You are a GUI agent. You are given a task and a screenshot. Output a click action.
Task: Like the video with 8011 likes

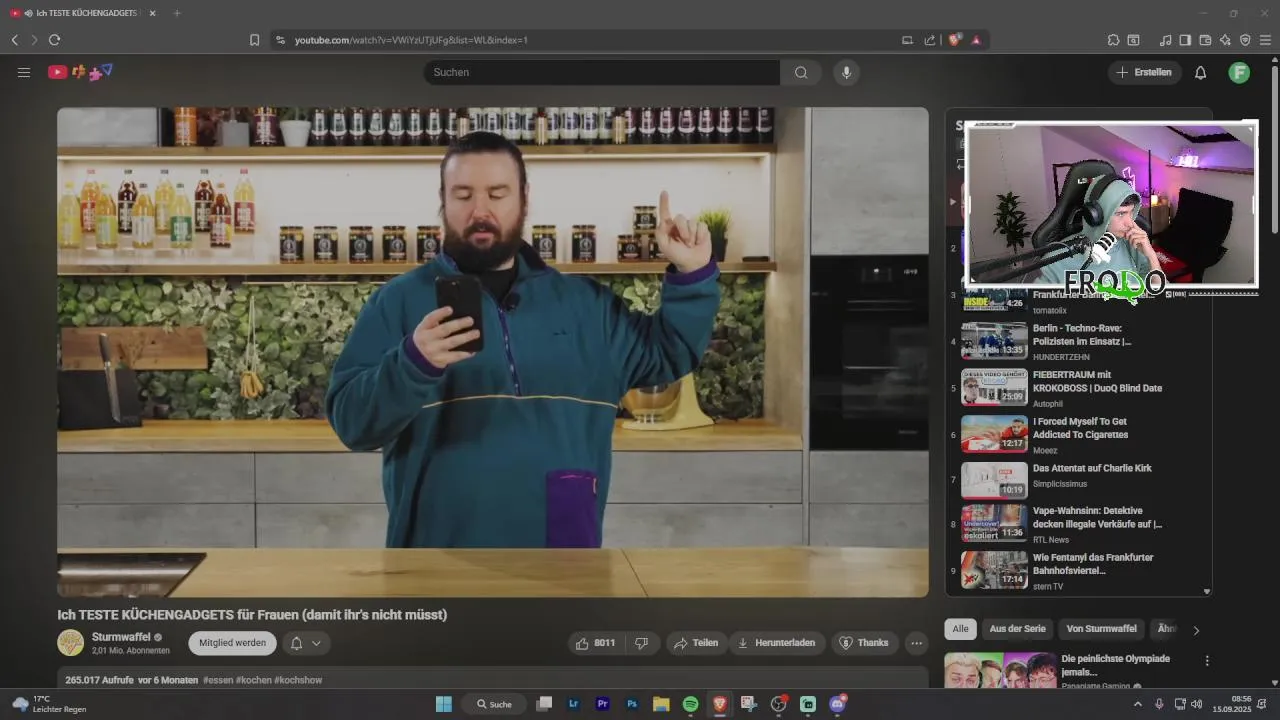pyautogui.click(x=596, y=643)
